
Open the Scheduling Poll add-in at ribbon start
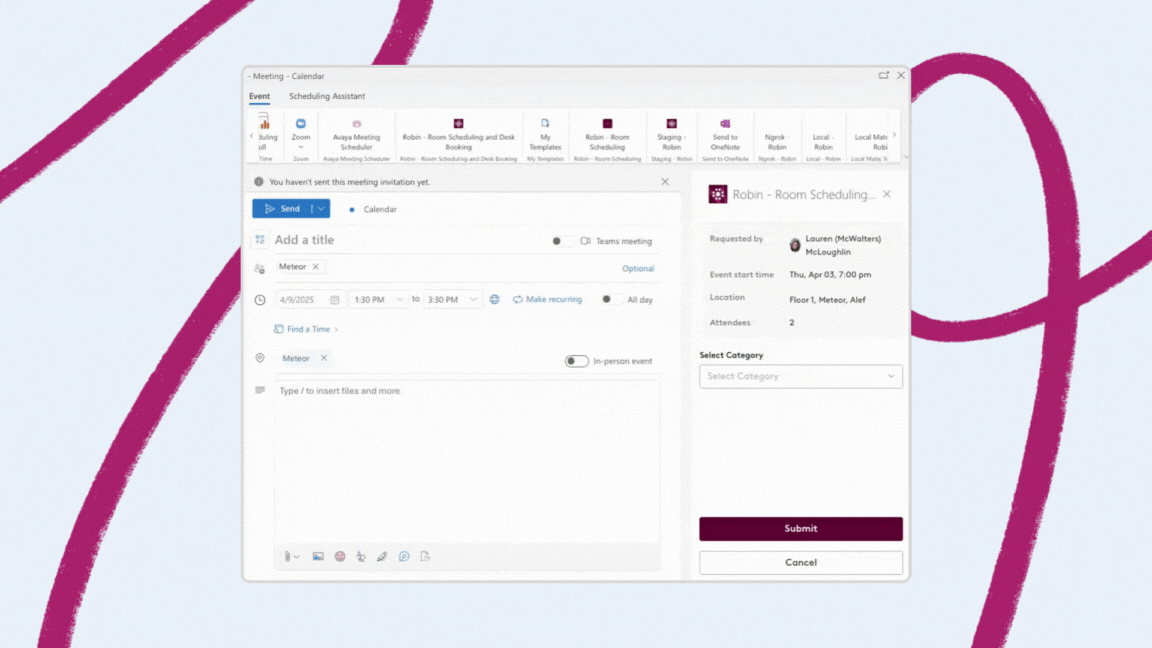(x=264, y=134)
